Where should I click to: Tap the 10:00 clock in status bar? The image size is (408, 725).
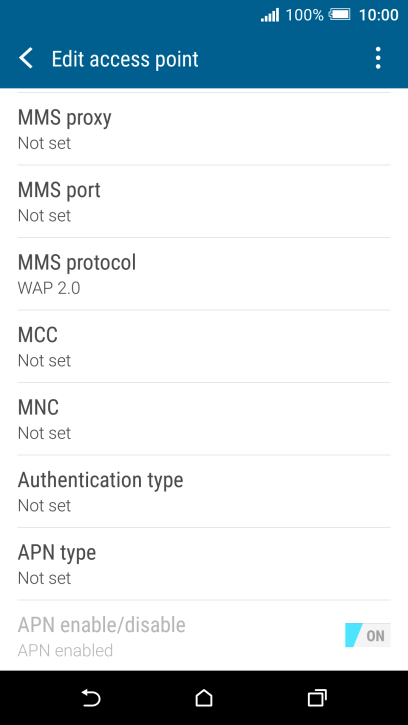(x=378, y=15)
